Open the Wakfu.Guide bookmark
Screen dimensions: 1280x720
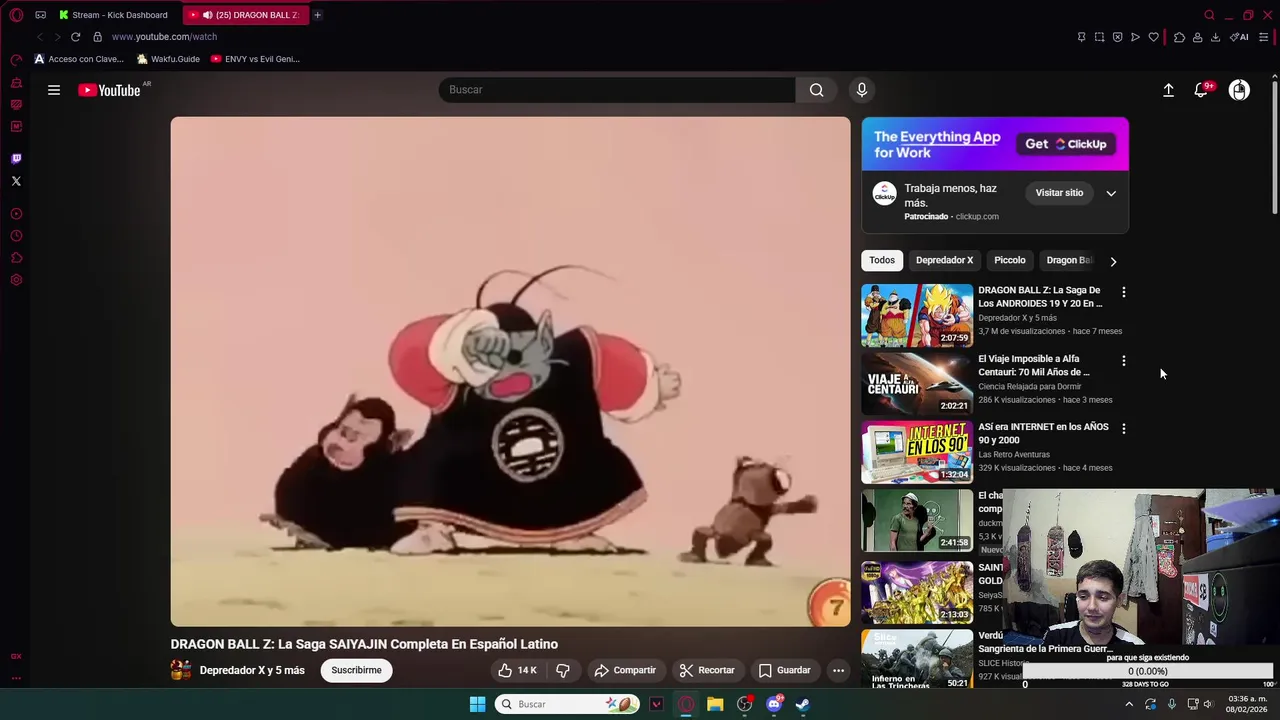[x=168, y=59]
